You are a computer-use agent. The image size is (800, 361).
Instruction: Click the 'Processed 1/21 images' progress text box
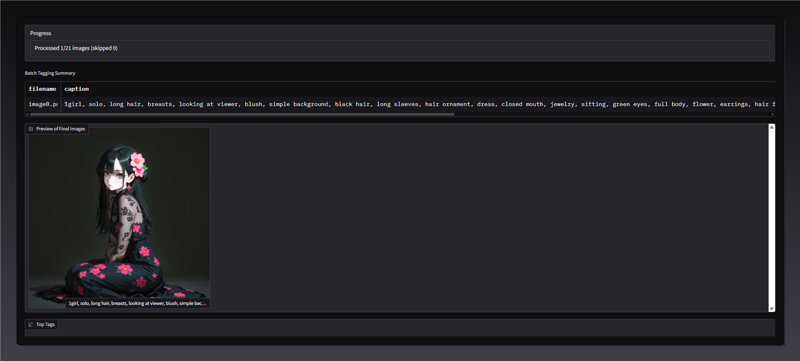pos(399,48)
